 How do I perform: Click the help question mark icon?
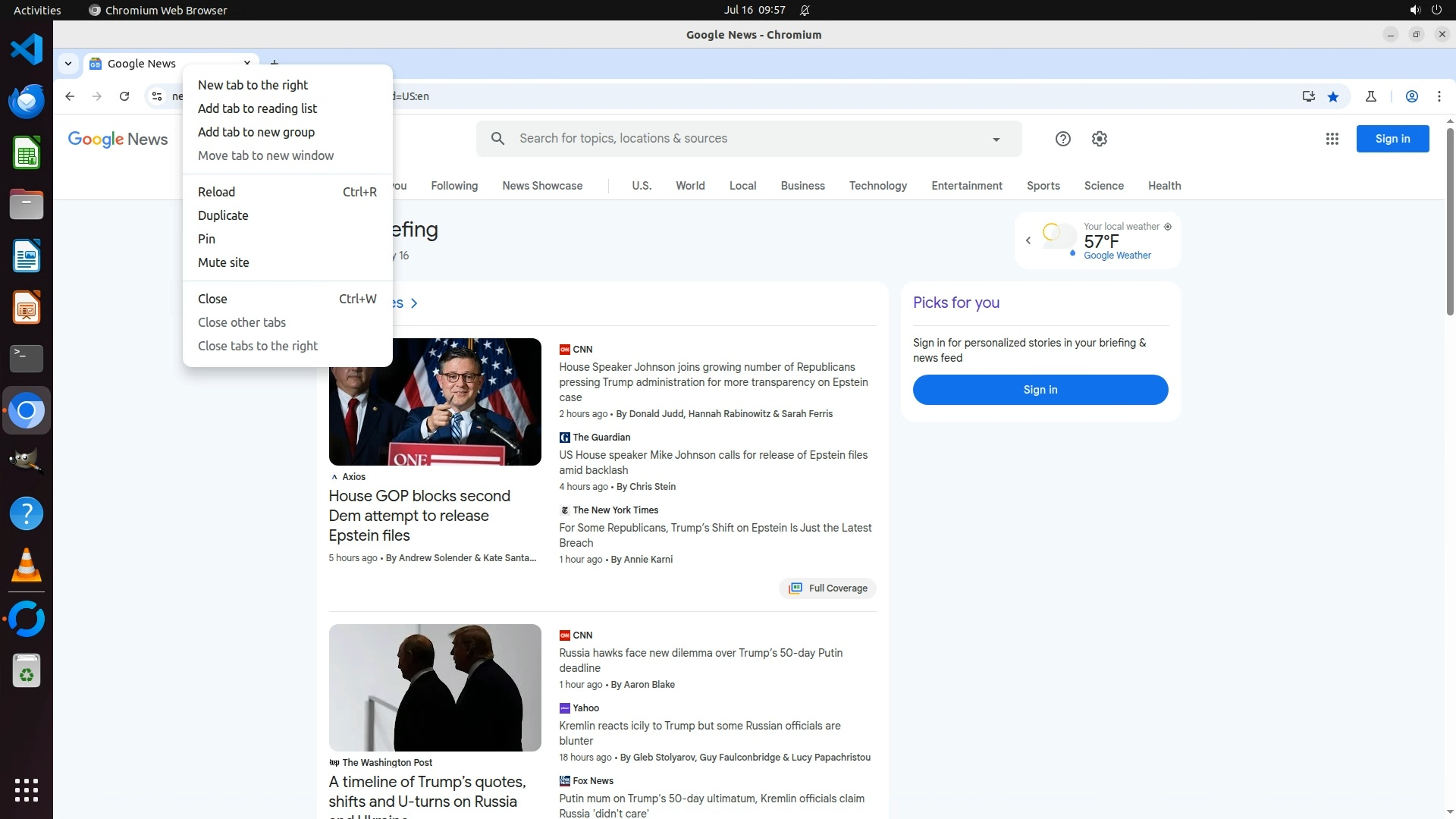pyautogui.click(x=1062, y=139)
